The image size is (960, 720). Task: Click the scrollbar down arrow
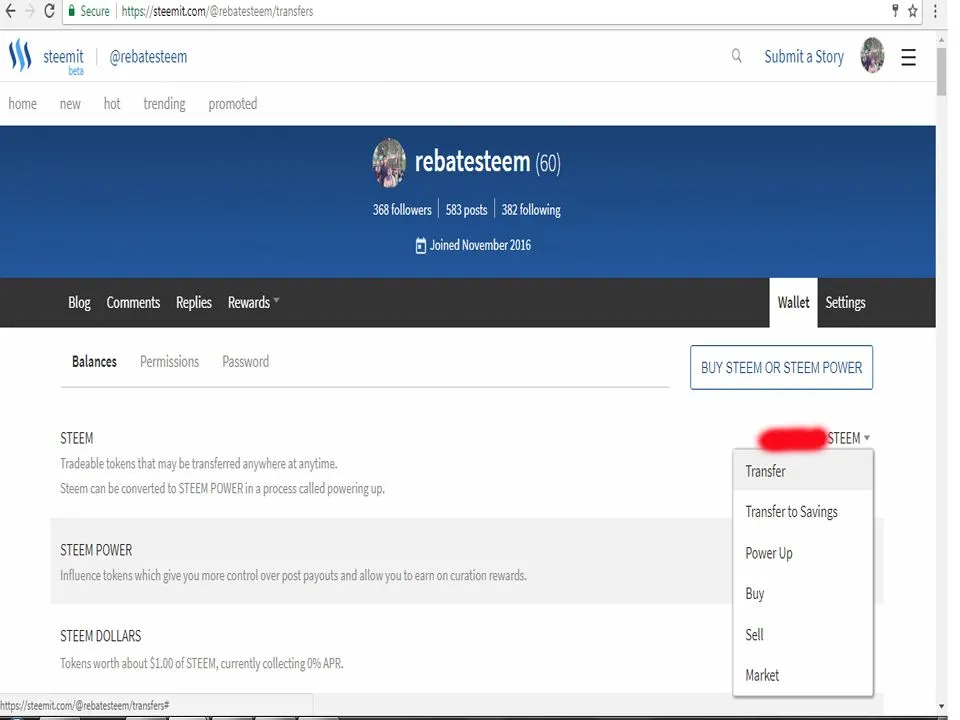(x=941, y=707)
